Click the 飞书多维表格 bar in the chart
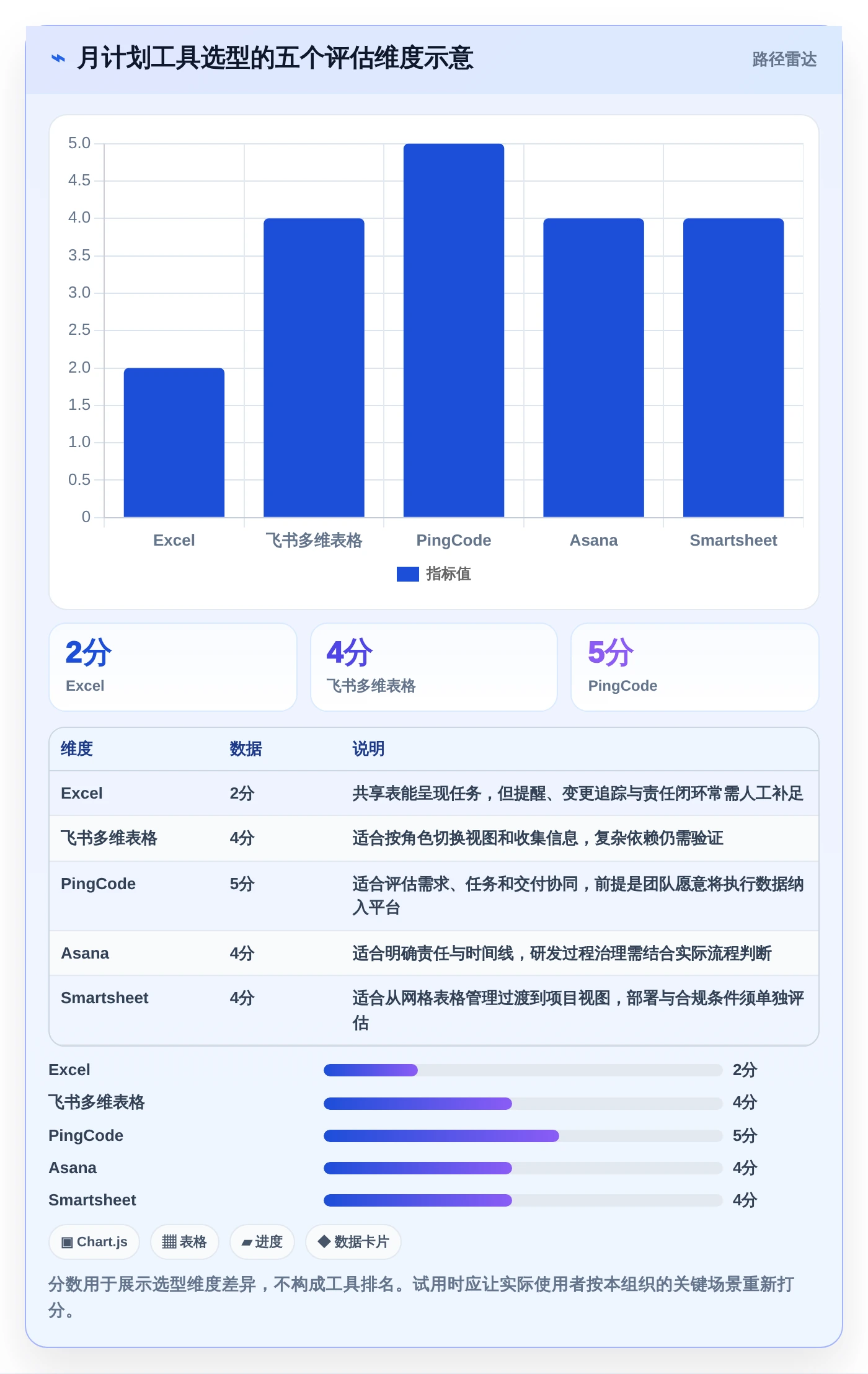The width and height of the screenshot is (868, 1374). (x=314, y=368)
